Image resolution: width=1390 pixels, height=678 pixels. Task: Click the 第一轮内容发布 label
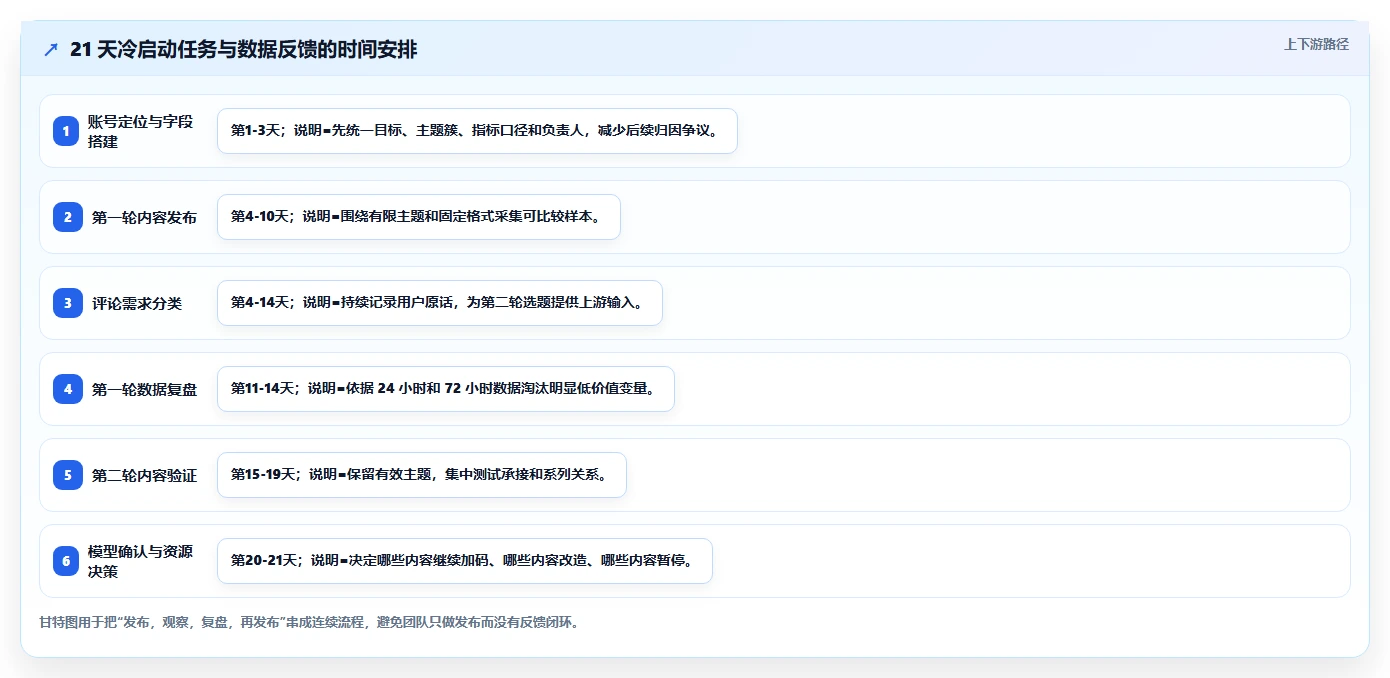(x=144, y=217)
